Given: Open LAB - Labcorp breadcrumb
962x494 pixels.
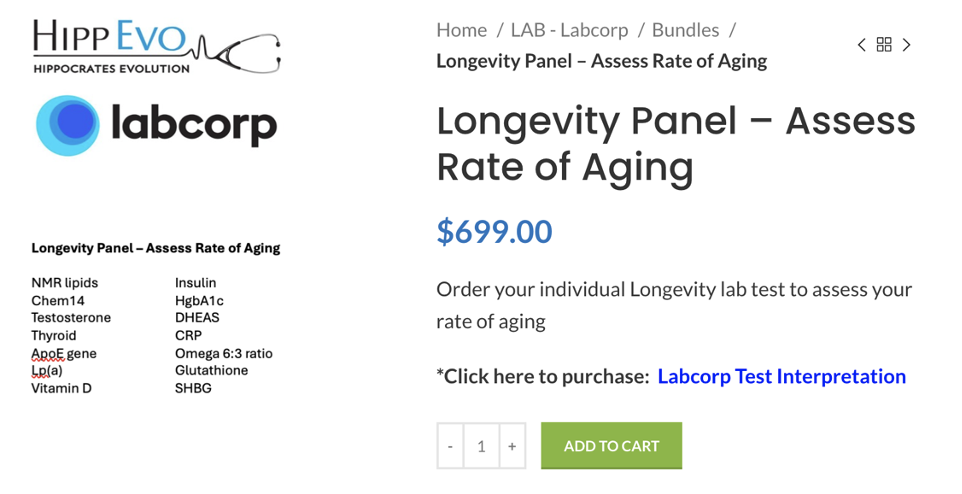Looking at the screenshot, I should point(569,30).
